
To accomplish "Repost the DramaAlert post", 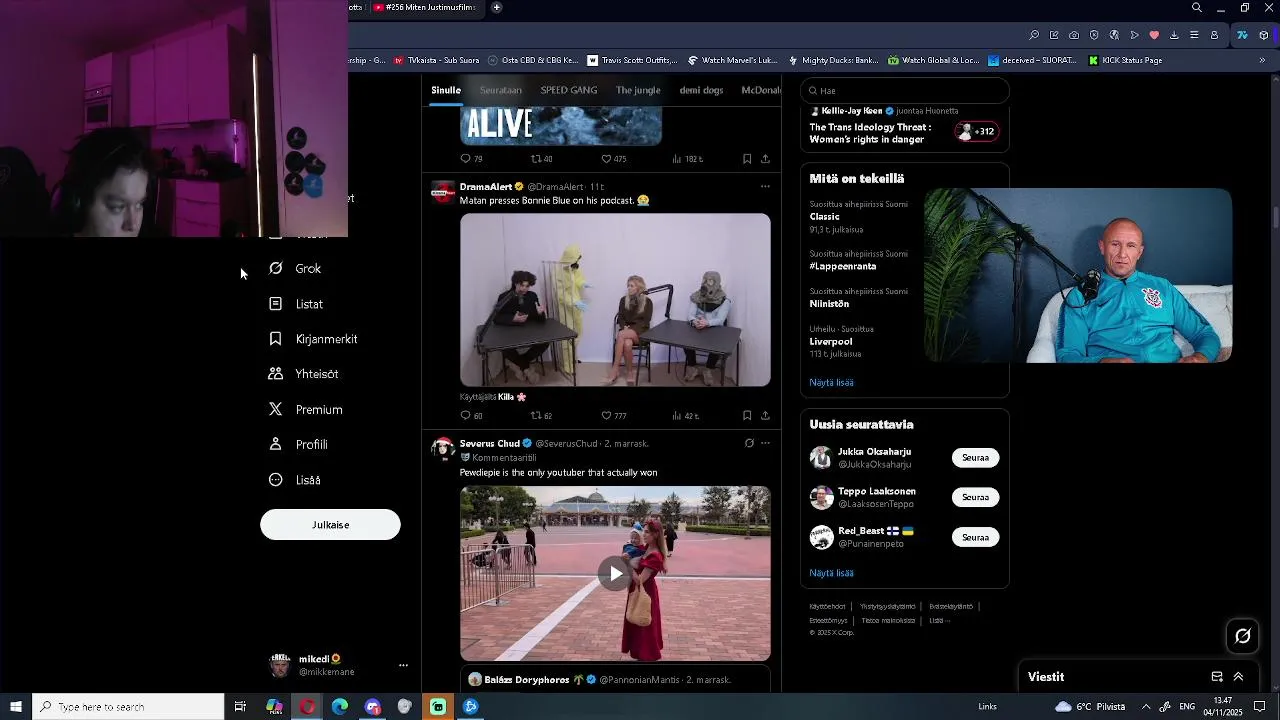I will point(541,415).
